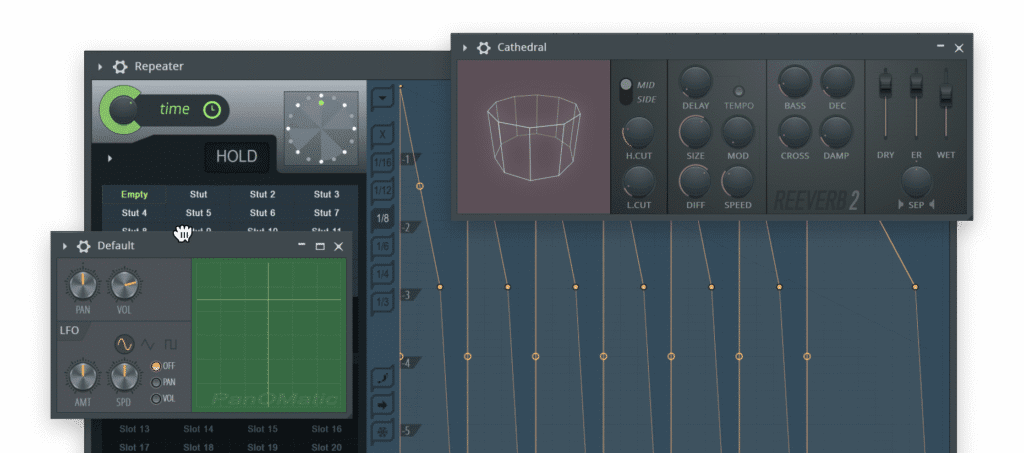Select the square wave LFO shape

171,344
